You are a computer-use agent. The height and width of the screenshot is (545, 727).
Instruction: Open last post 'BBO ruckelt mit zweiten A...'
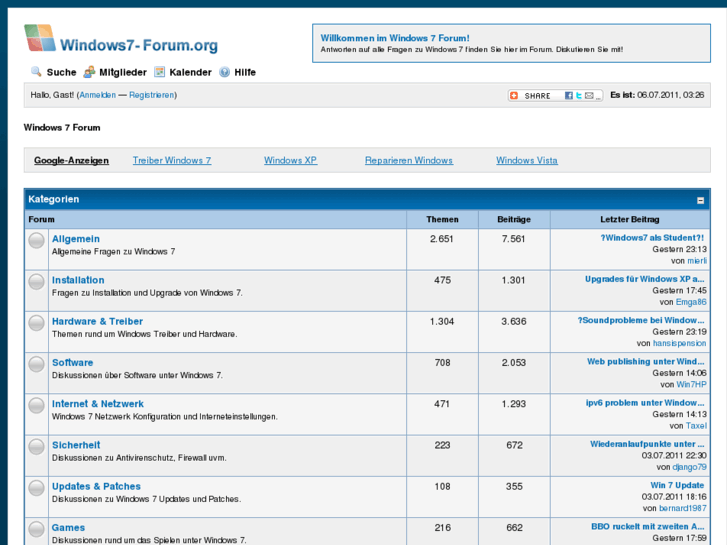pos(648,527)
